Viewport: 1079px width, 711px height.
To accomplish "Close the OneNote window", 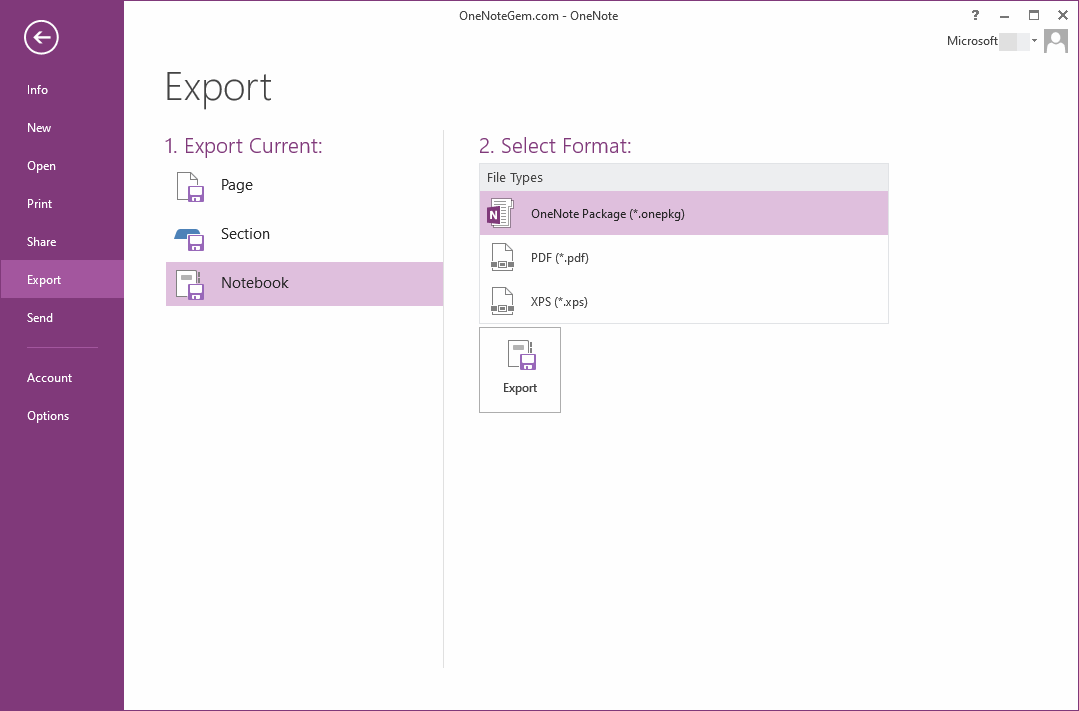I will (x=1062, y=15).
